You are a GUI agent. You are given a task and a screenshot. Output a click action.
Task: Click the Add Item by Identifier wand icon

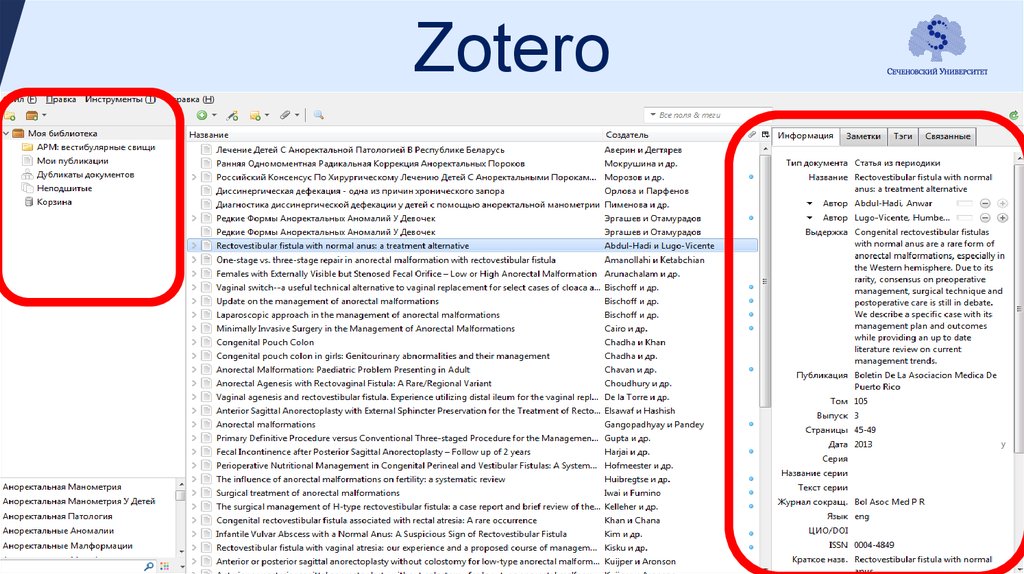[x=232, y=116]
